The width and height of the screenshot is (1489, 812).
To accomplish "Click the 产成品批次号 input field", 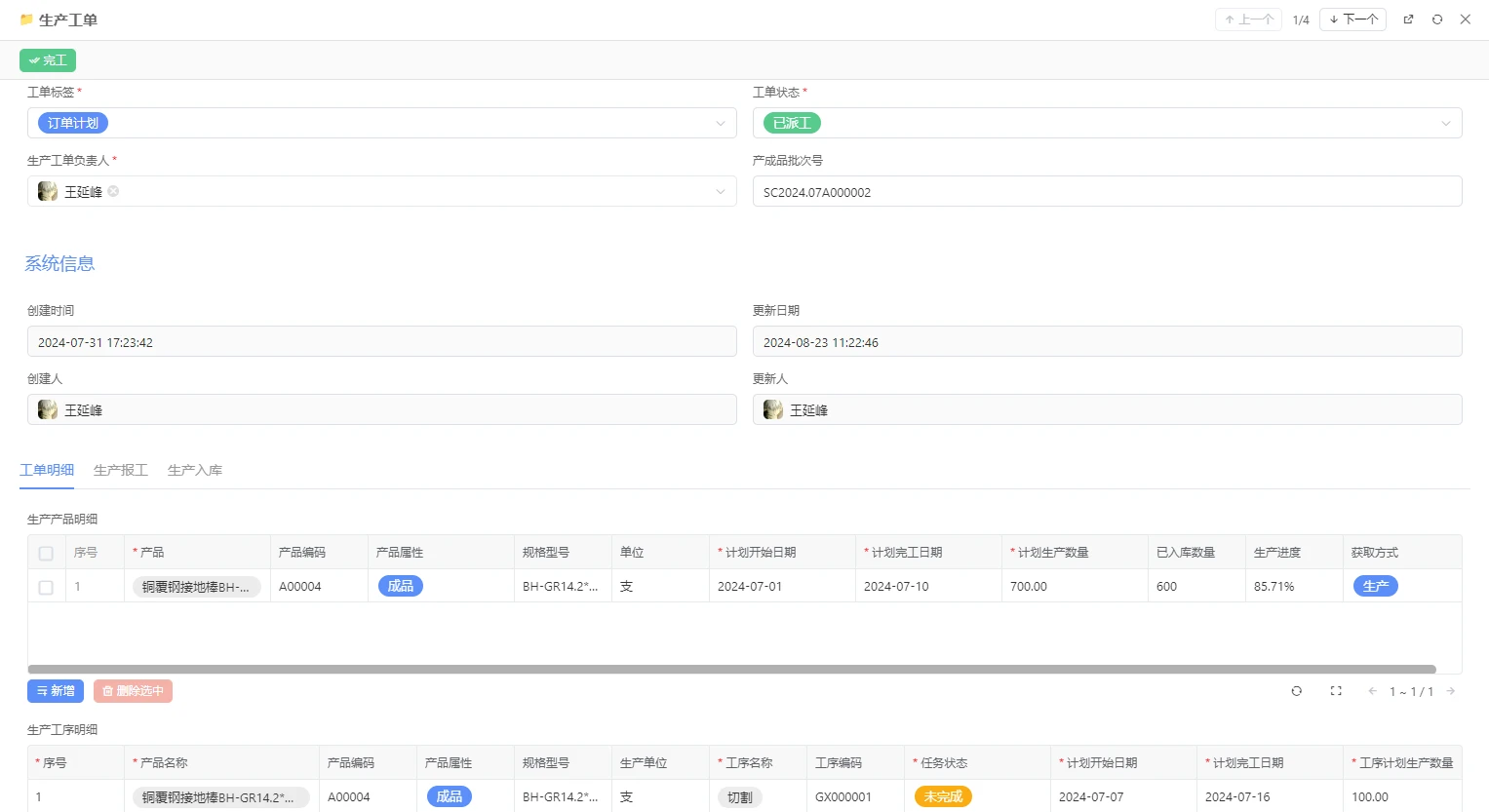I will click(x=1107, y=191).
